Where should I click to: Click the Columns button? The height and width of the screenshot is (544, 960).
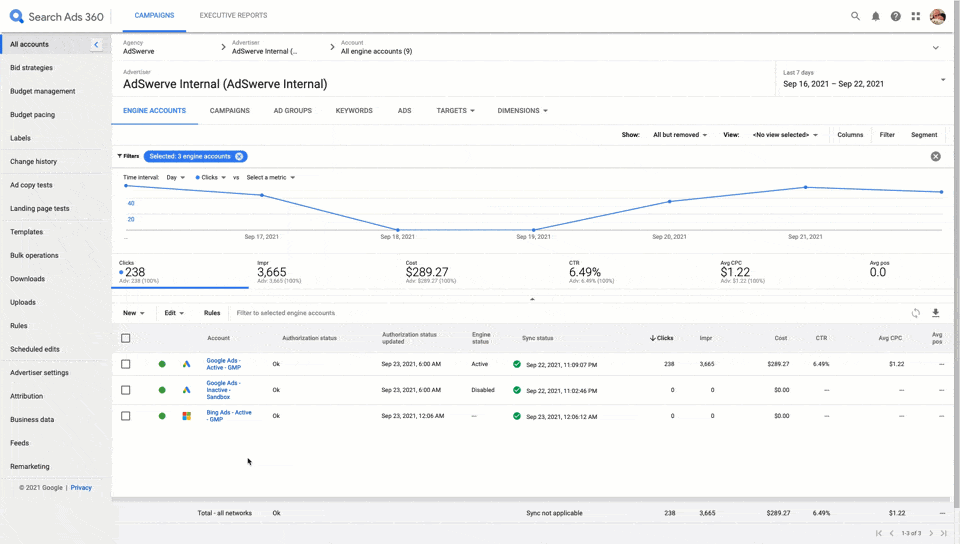(850, 135)
